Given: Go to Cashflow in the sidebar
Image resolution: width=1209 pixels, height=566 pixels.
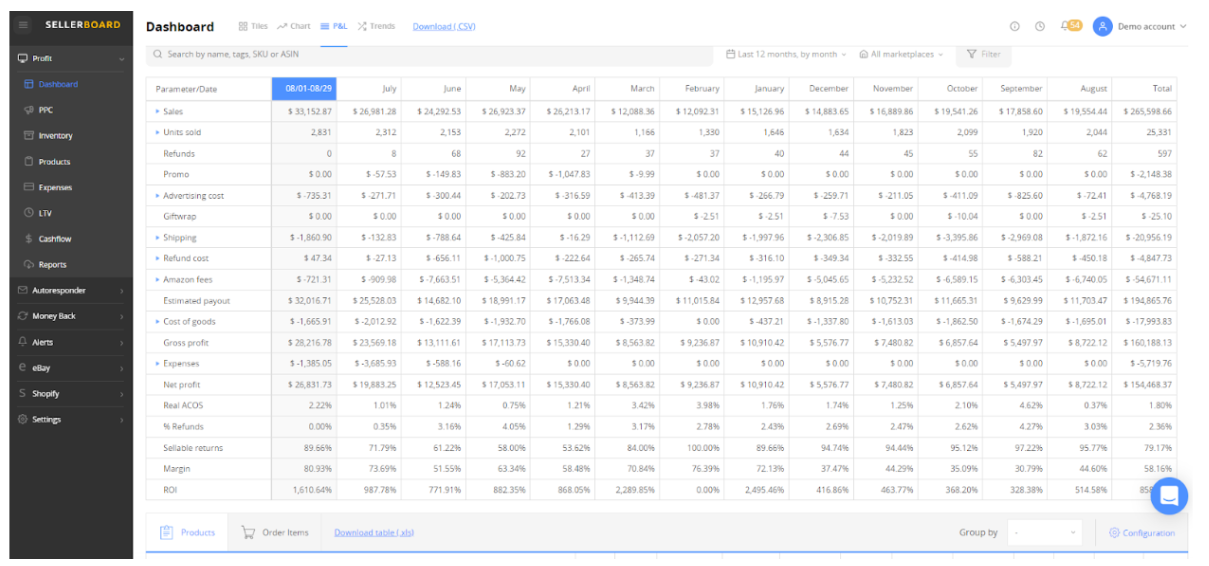Looking at the screenshot, I should pos(54,239).
